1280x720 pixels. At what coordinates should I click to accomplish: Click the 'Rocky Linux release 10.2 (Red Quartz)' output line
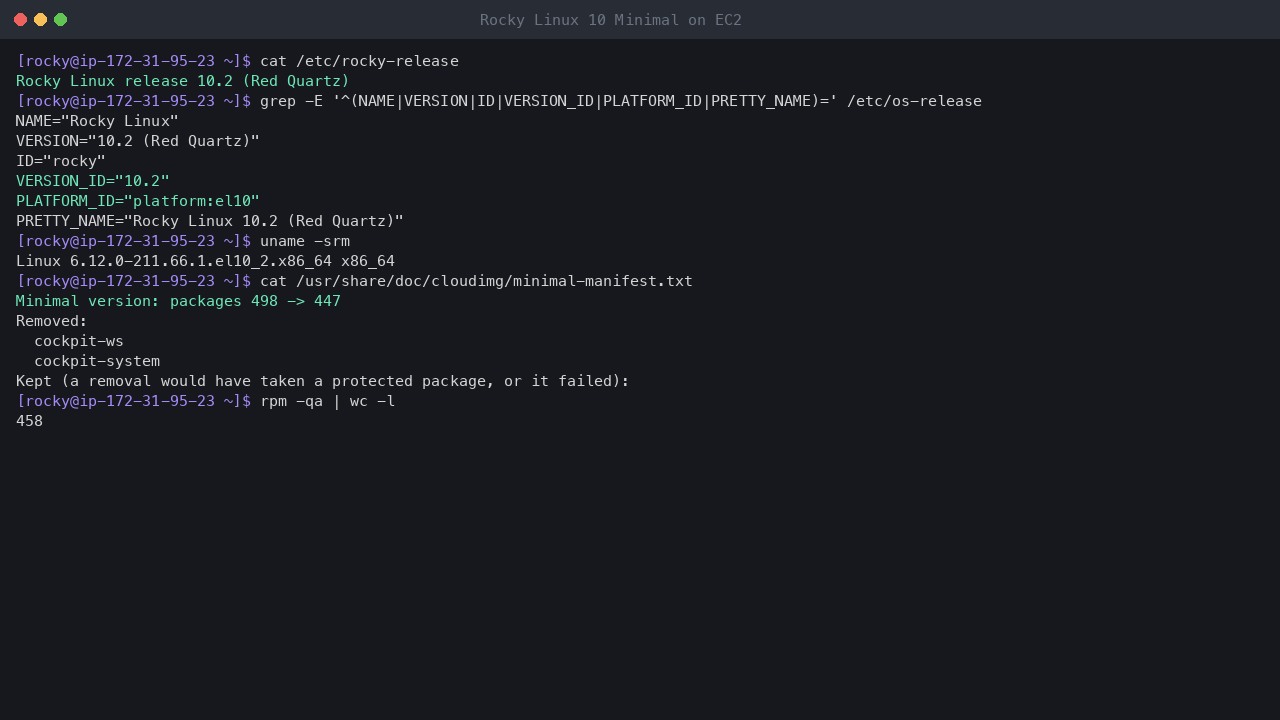[183, 81]
